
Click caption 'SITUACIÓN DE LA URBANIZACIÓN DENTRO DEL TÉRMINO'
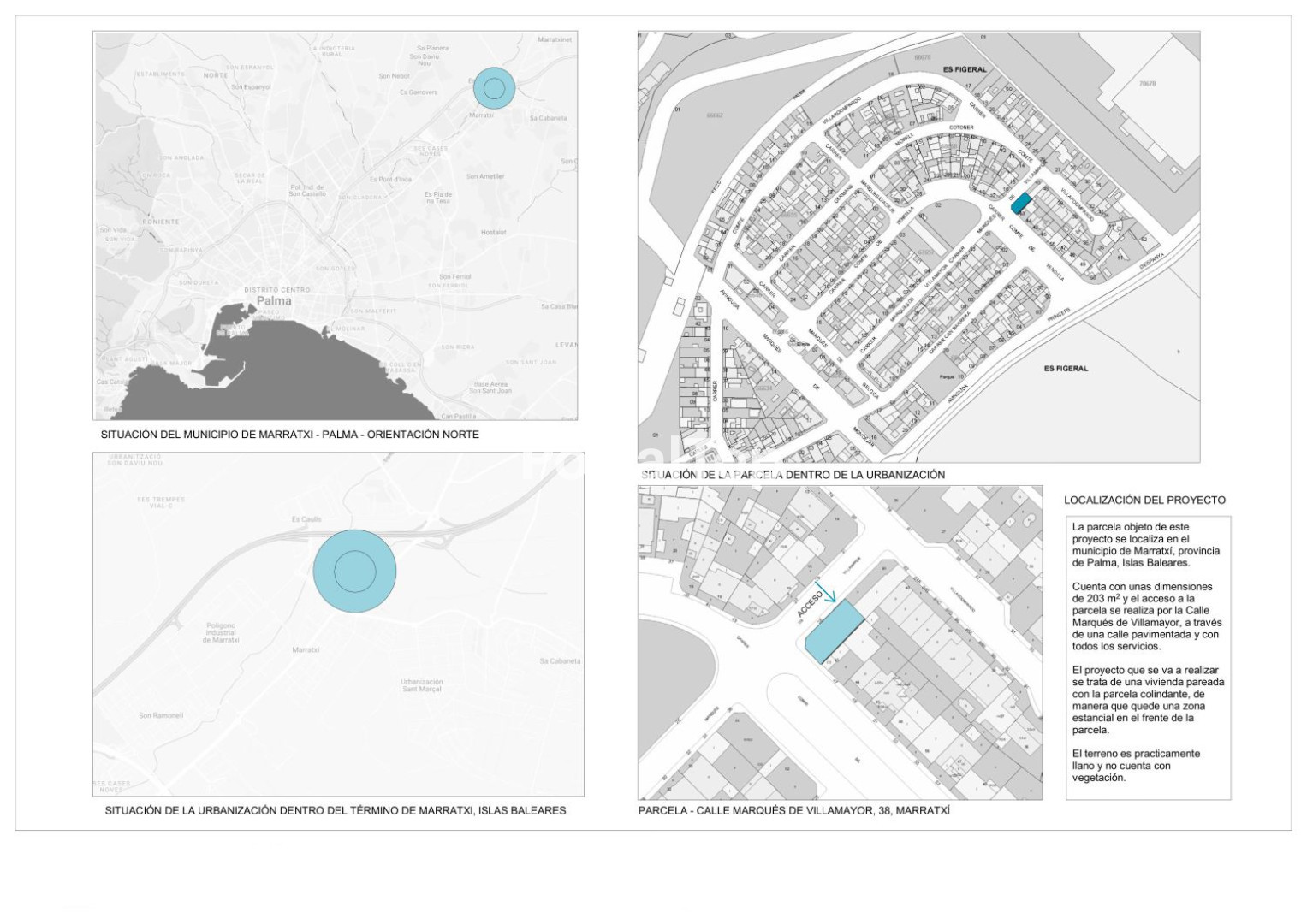335,810
